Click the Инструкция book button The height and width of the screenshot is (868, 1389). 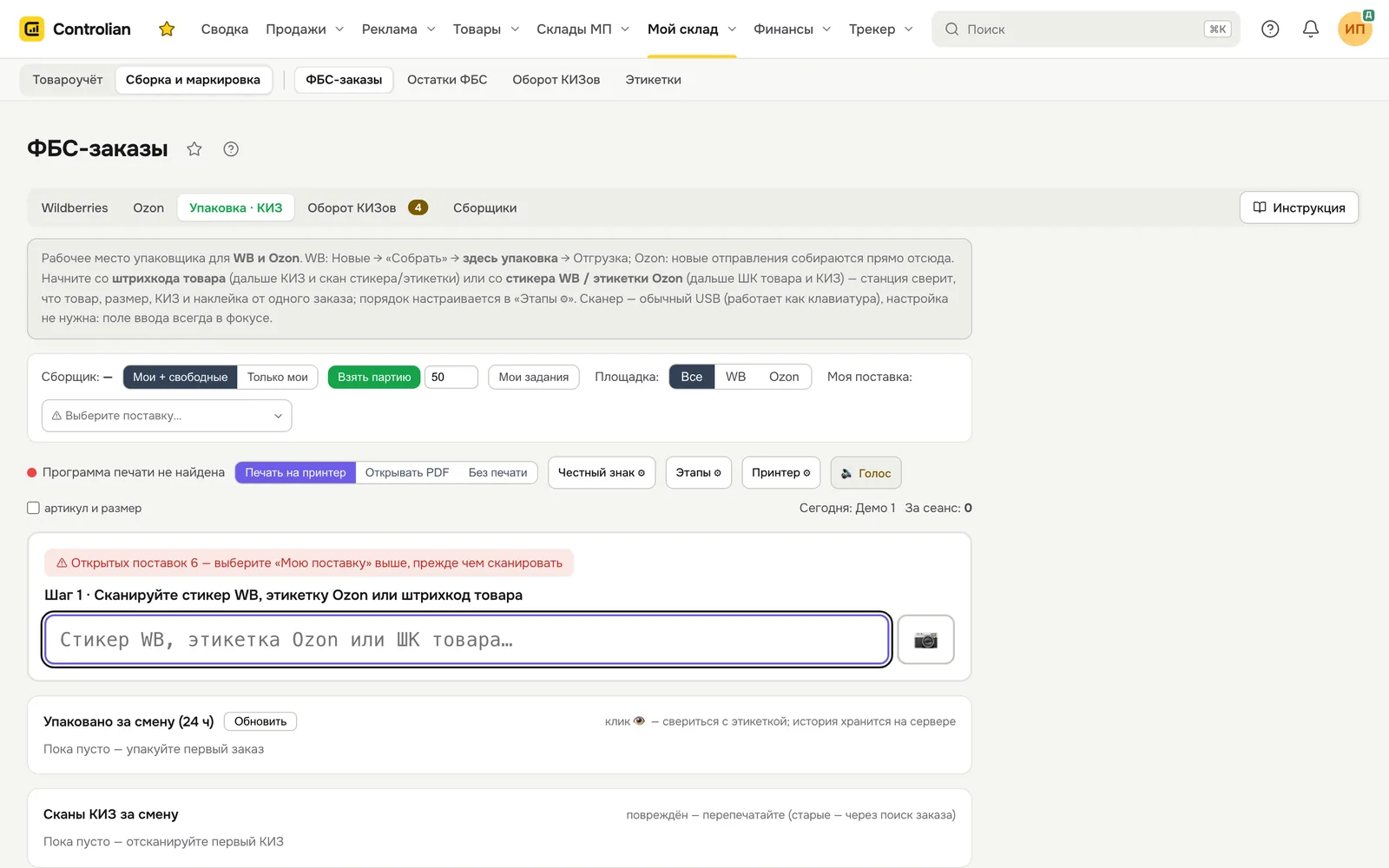(1299, 207)
